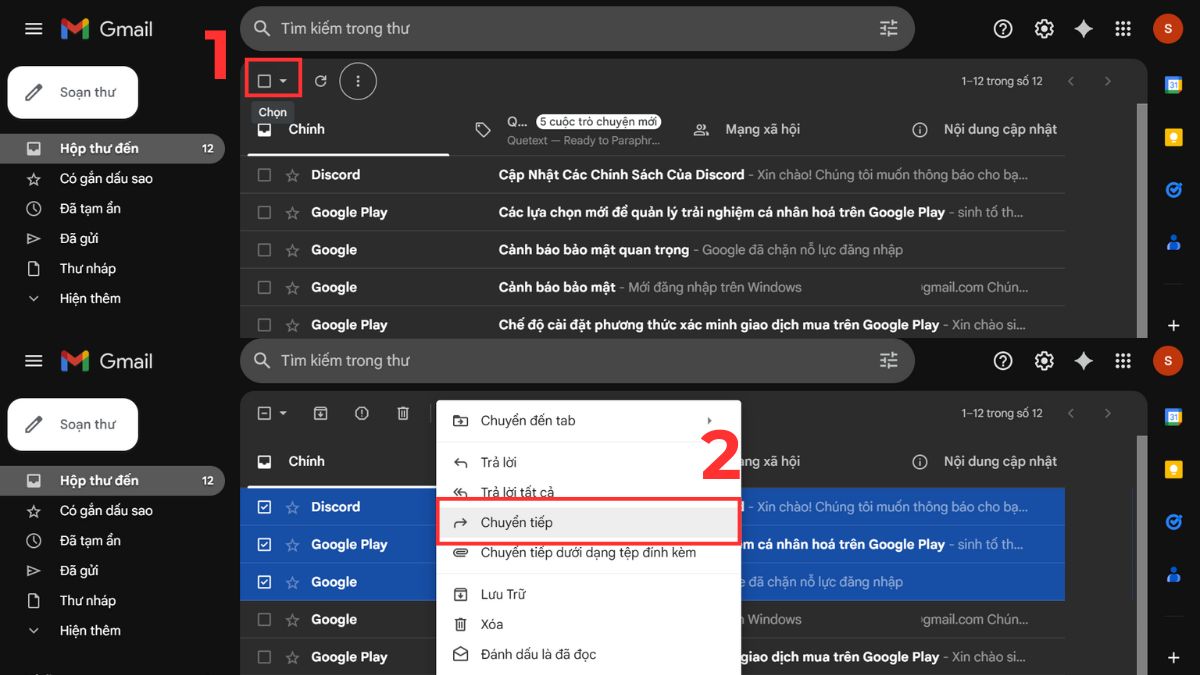Click 'Soạn thư' compose button in lower panel
The image size is (1200, 675).
pyautogui.click(x=73, y=424)
